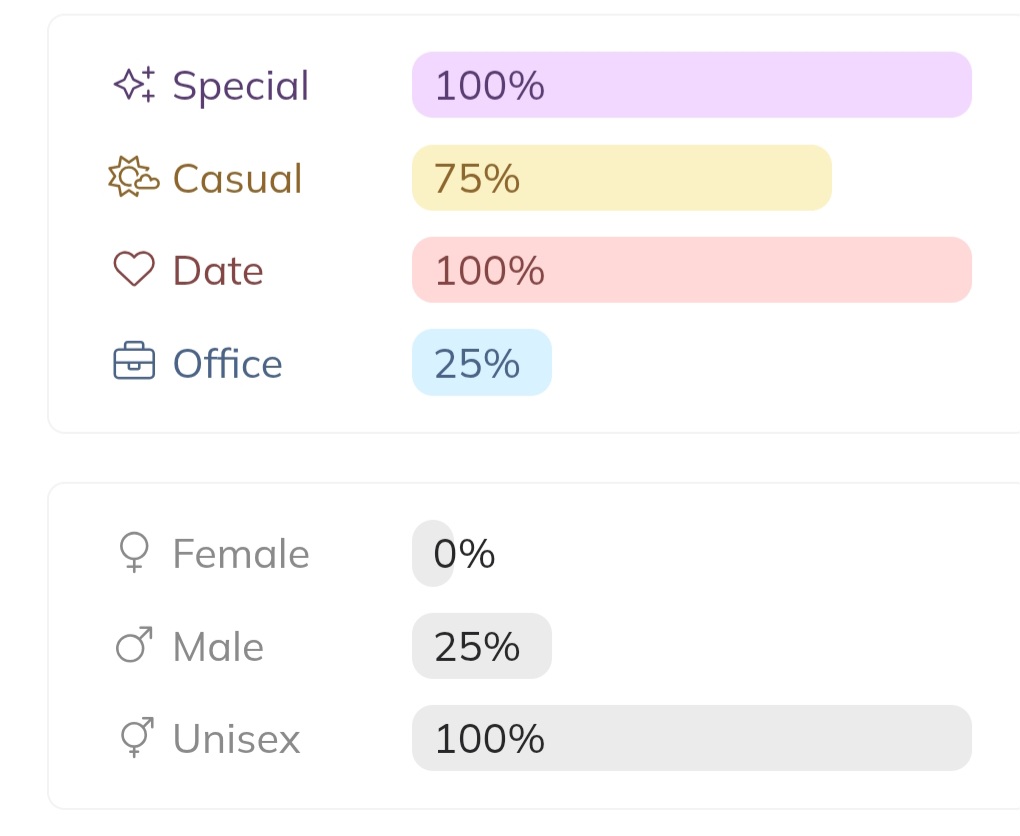1020x836 pixels.
Task: Select the yellow Casual 75% bar
Action: coord(621,178)
